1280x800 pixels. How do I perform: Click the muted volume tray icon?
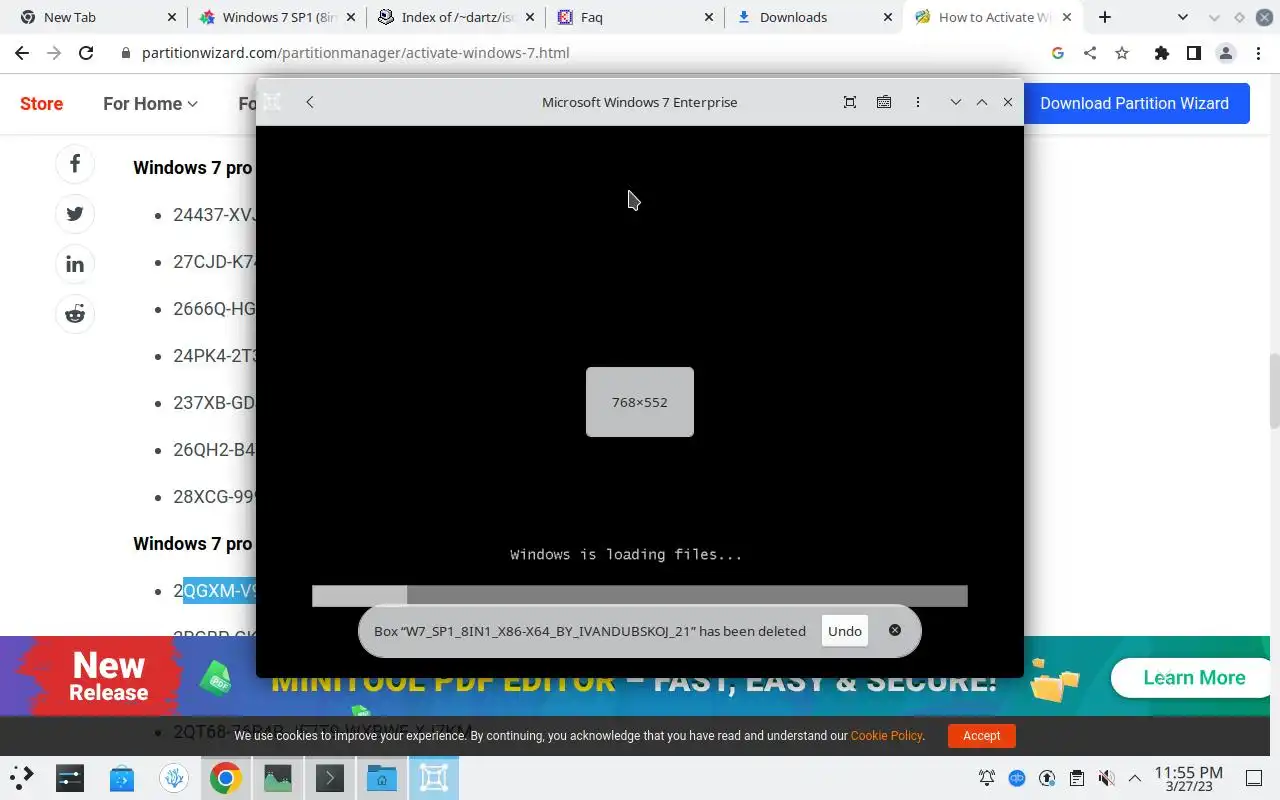[1106, 777]
